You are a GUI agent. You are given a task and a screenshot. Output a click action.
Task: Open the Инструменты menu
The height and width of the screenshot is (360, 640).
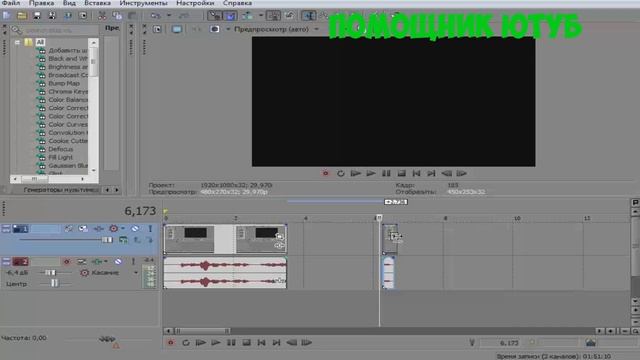coord(144,3)
